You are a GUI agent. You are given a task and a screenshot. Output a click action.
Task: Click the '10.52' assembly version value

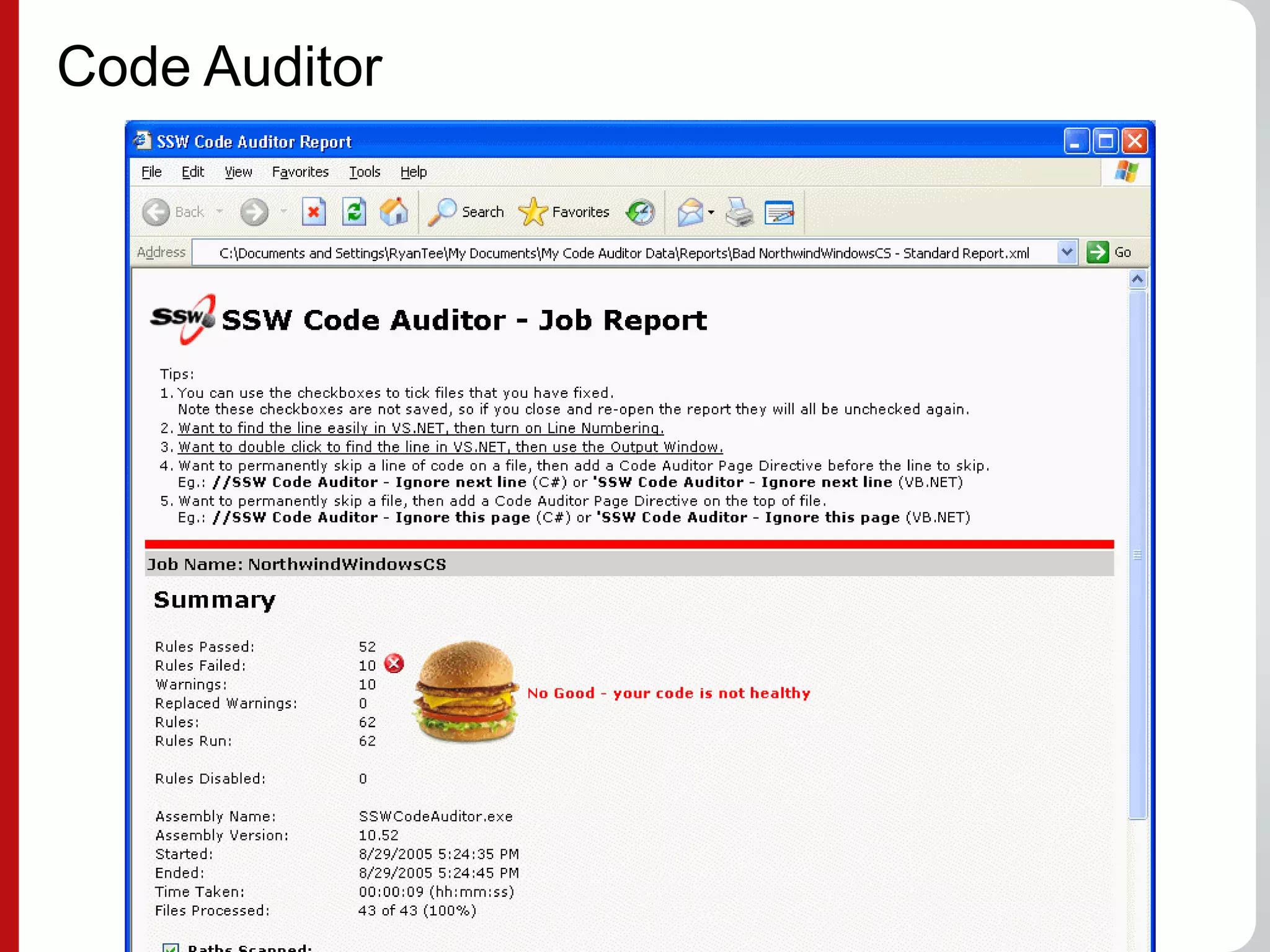tap(378, 835)
